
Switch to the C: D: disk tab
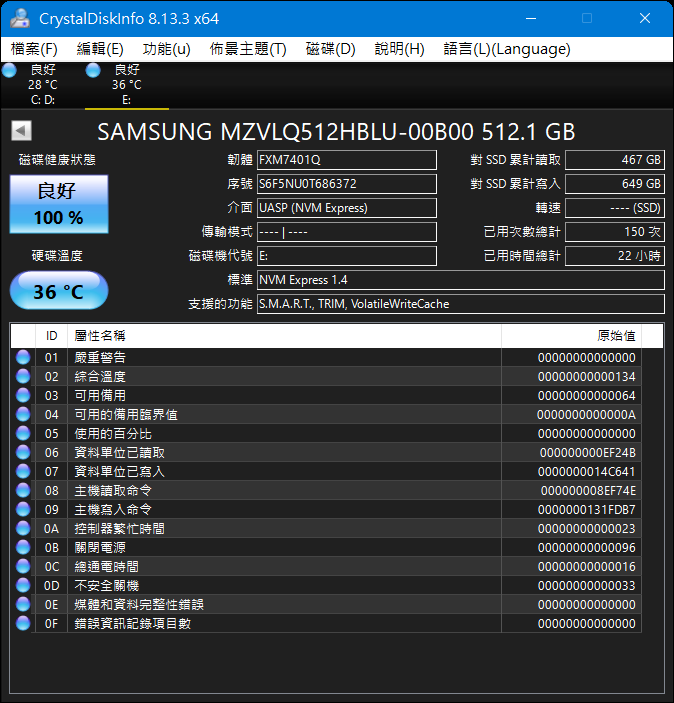43,85
